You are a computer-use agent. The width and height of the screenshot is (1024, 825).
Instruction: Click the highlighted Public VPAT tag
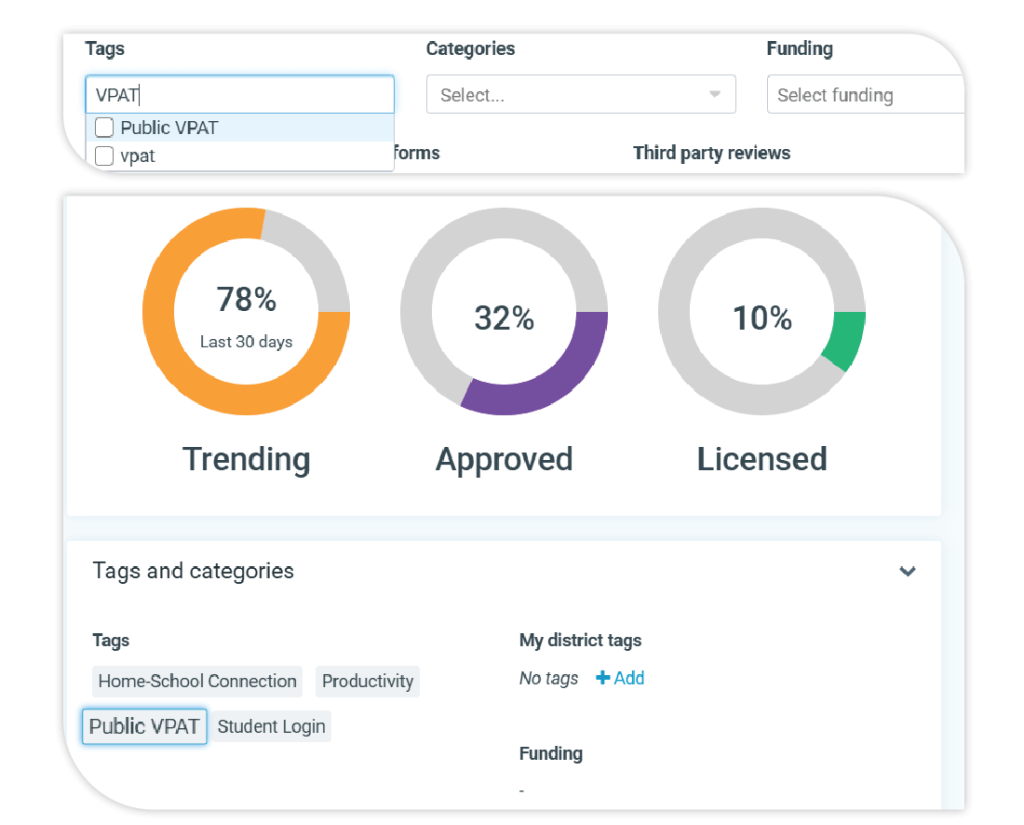[x=144, y=726]
